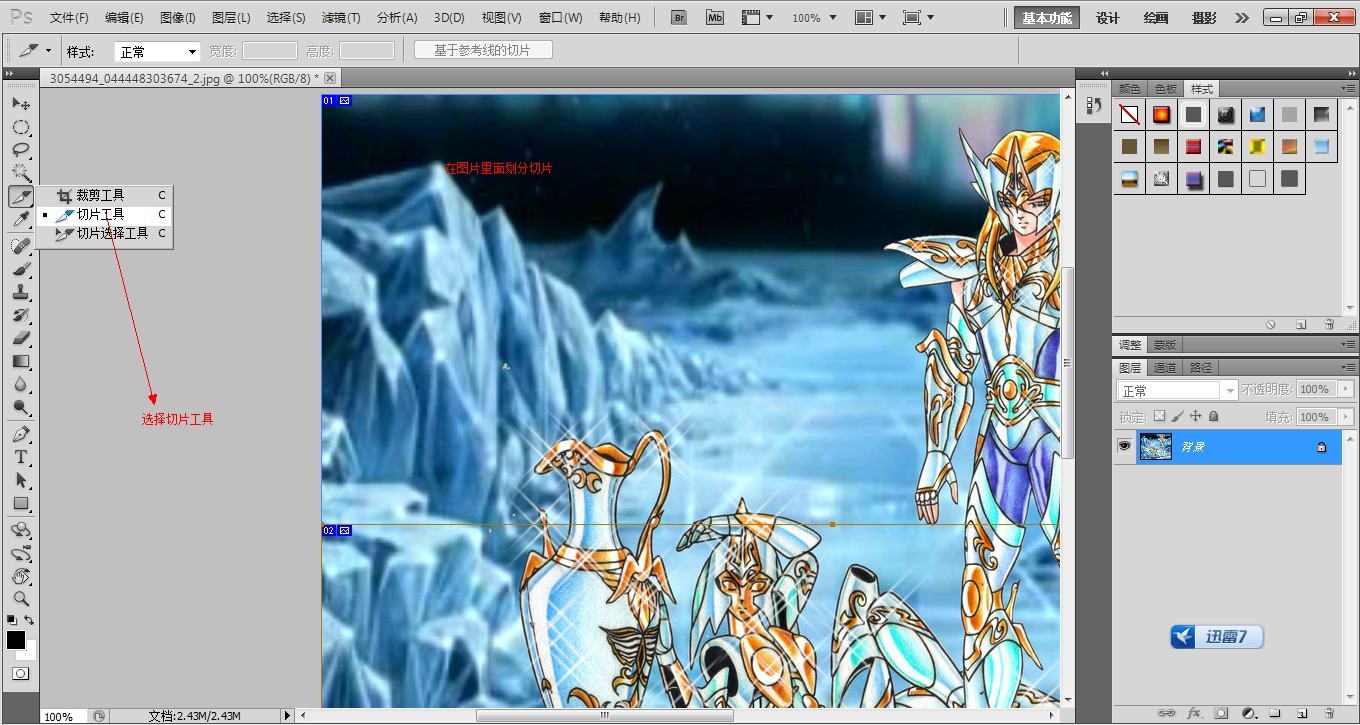1360x725 pixels.
Task: Select the Dodge tool
Action: tap(21, 407)
